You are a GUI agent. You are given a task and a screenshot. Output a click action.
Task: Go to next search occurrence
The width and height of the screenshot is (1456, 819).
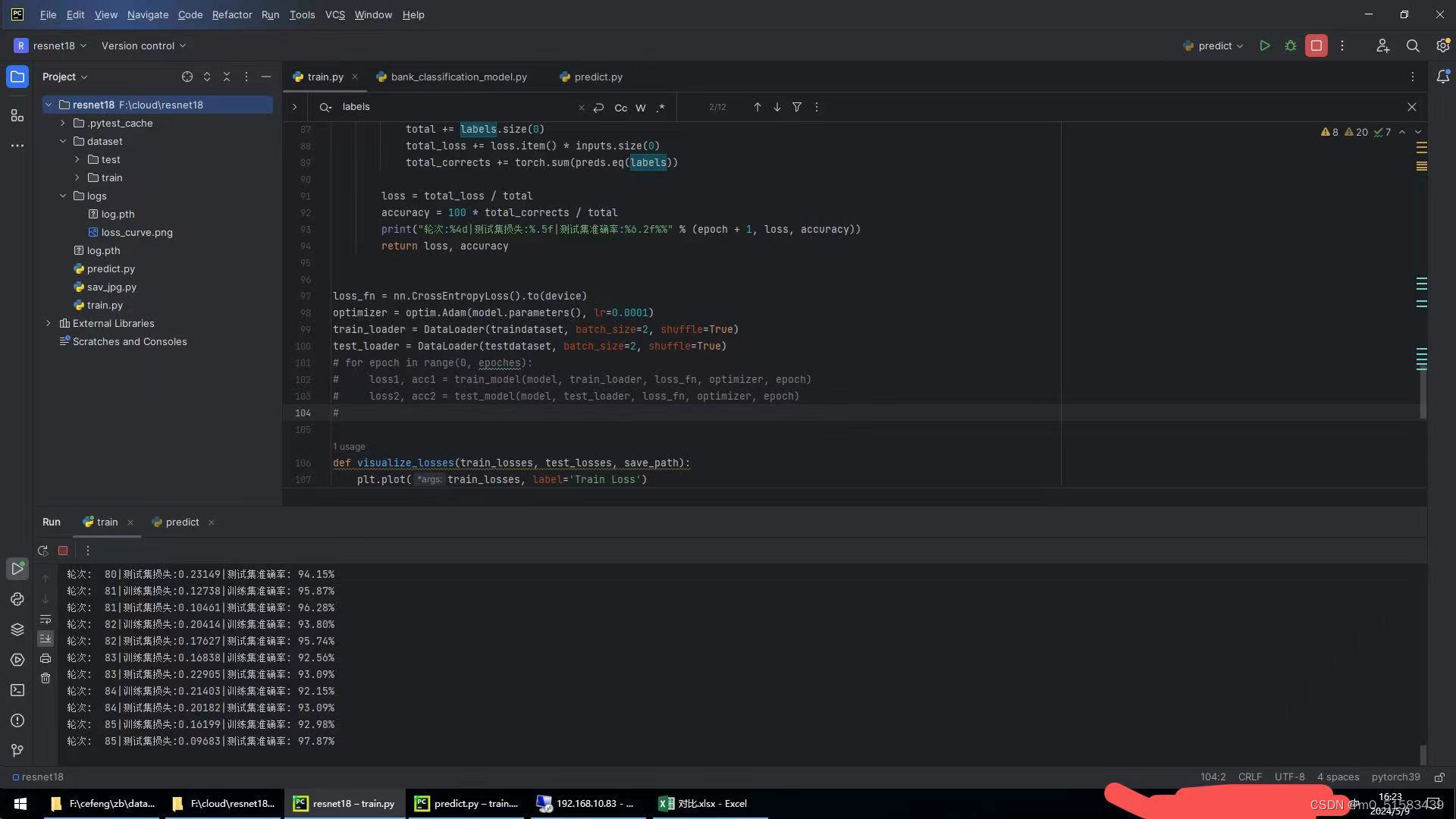(777, 107)
